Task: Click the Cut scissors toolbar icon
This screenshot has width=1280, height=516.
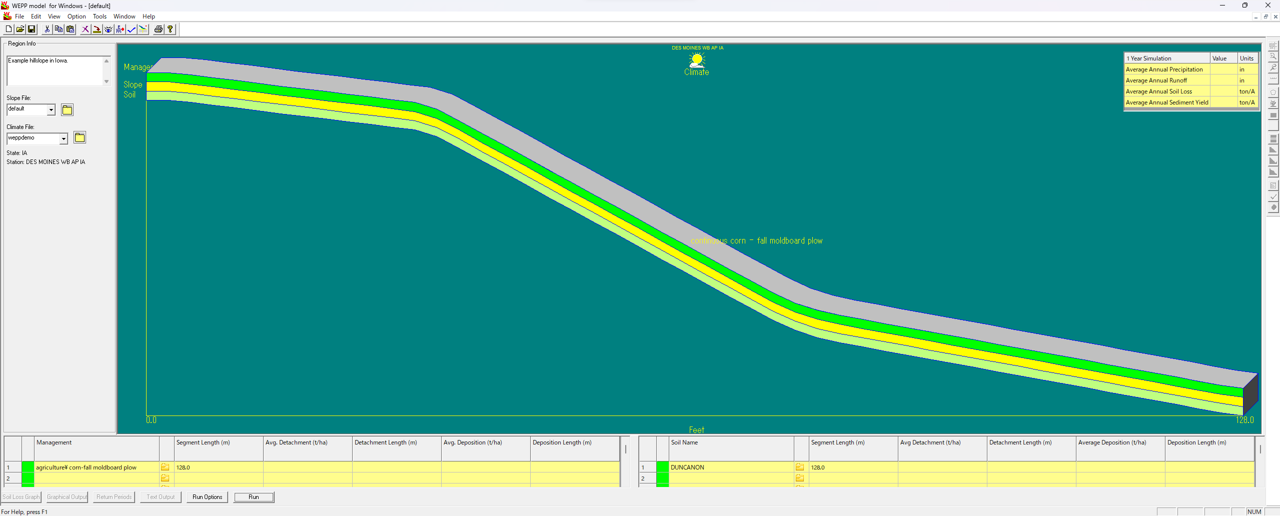Action: [x=47, y=29]
